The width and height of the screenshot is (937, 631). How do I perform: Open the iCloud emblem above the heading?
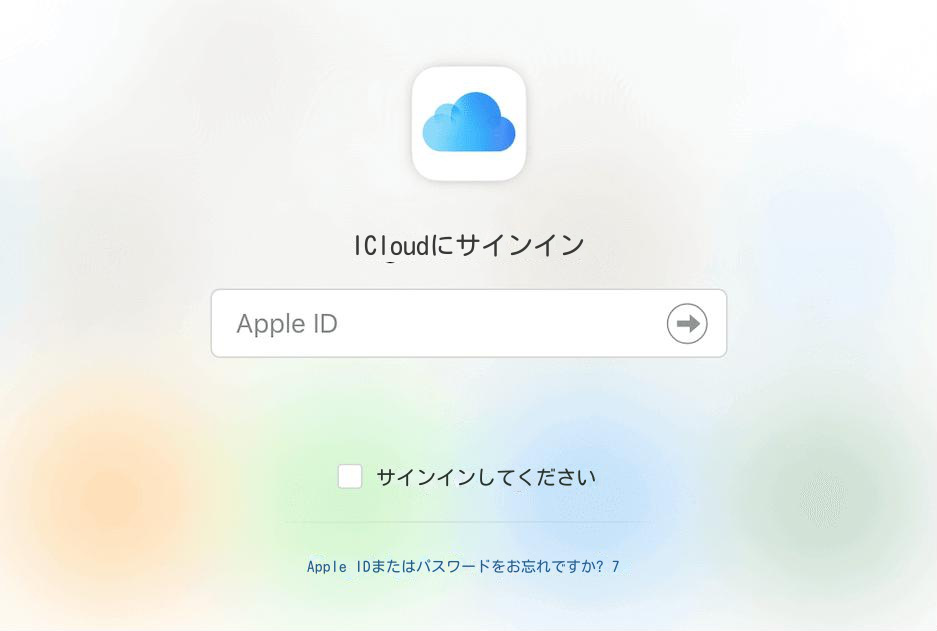pyautogui.click(x=469, y=123)
